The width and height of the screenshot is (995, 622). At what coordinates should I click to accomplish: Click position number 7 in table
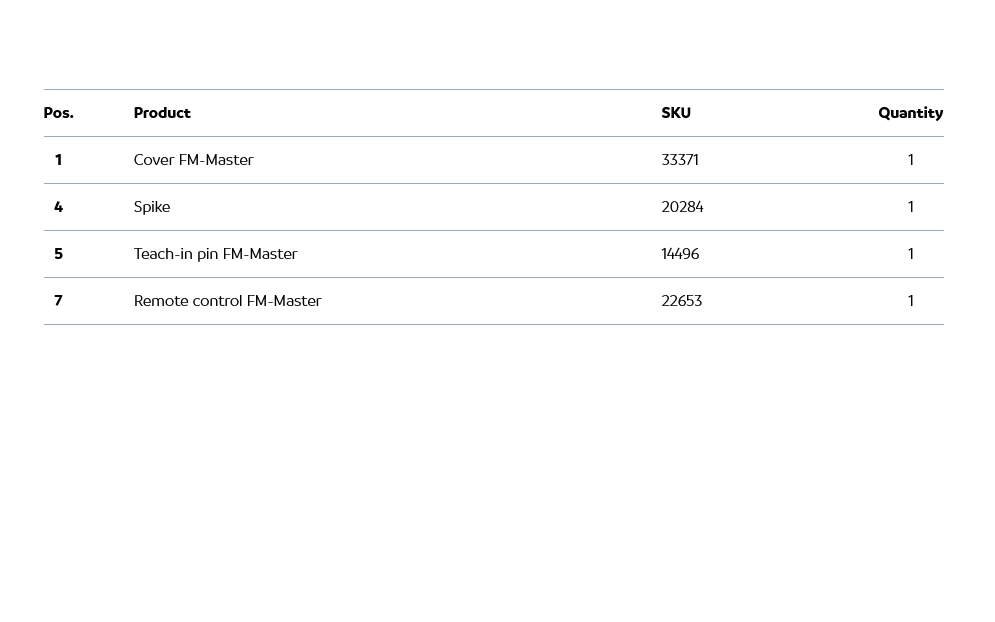(58, 301)
